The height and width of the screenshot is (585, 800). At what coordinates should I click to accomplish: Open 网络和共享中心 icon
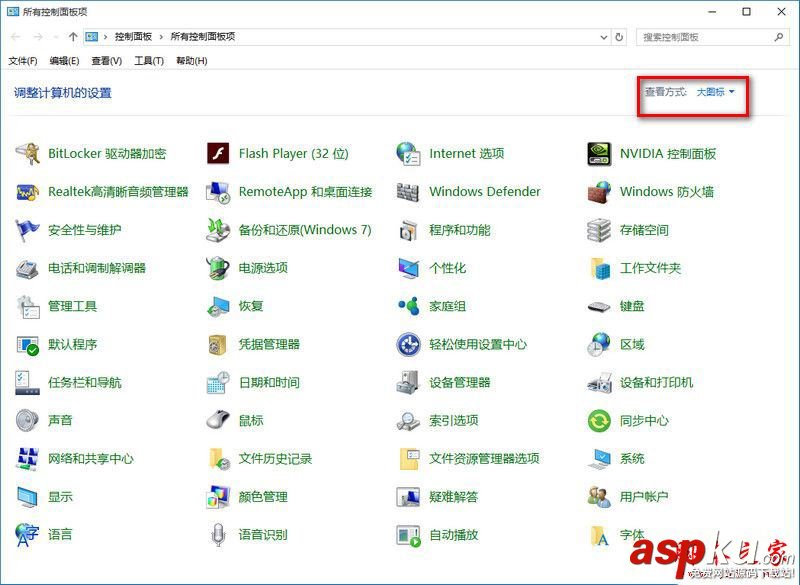28,459
